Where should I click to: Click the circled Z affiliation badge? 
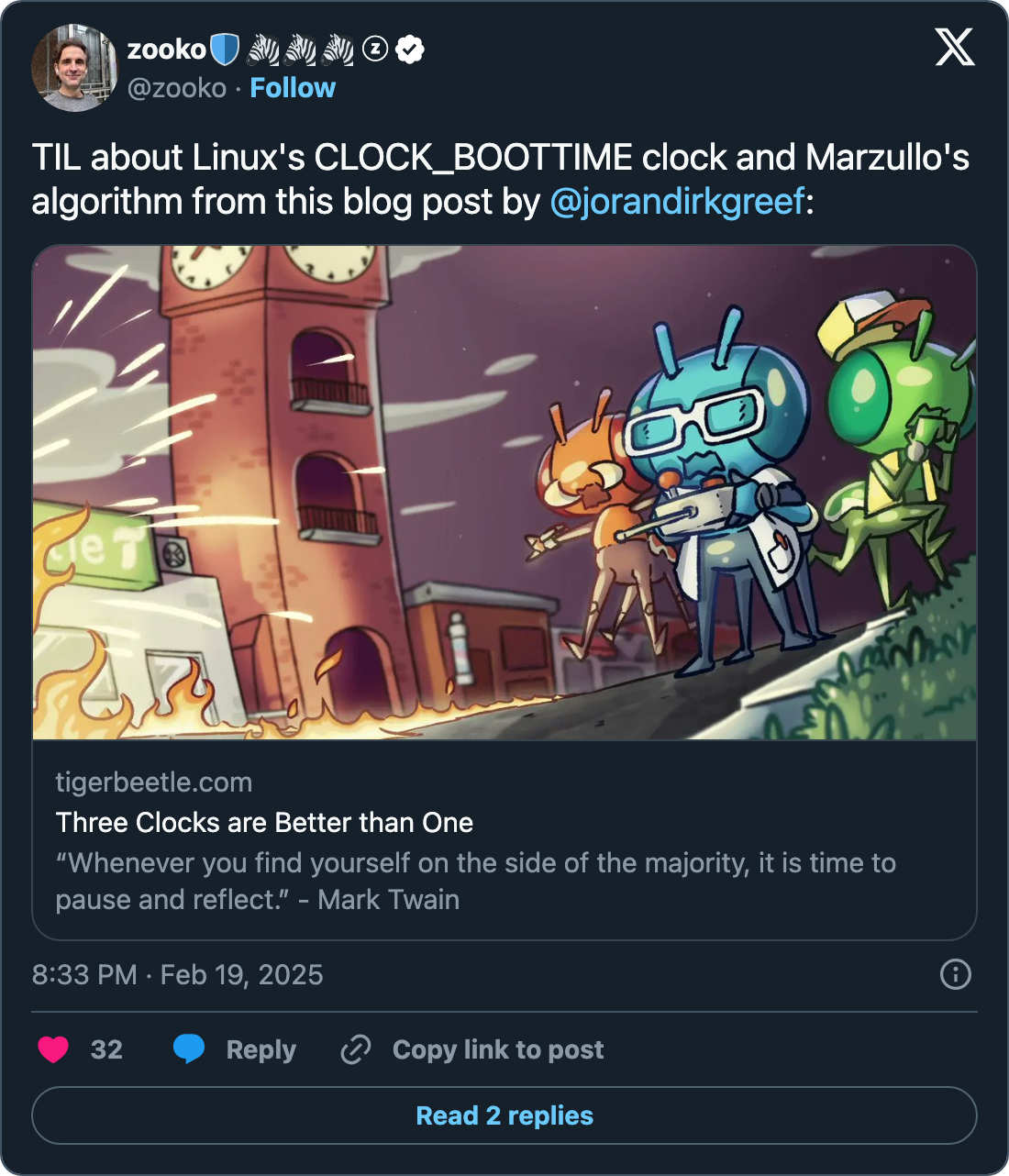(375, 48)
